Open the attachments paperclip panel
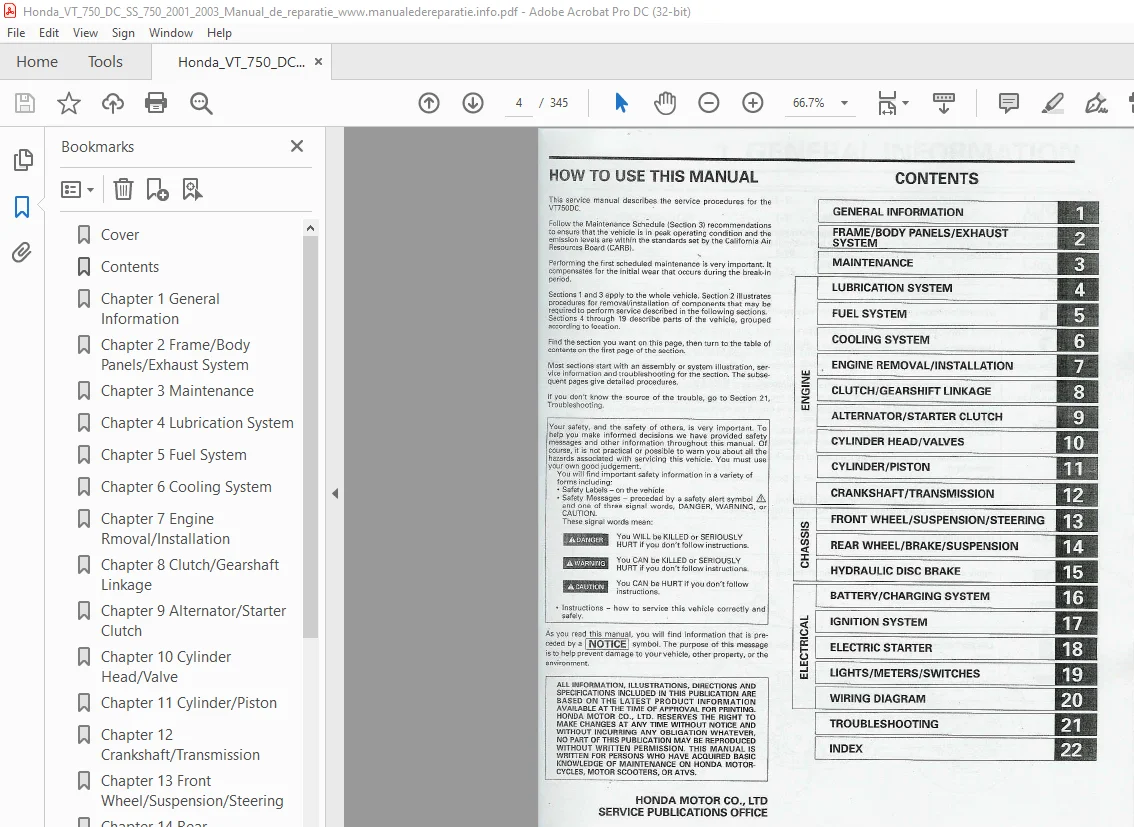The image size is (1134, 827). pyautogui.click(x=22, y=252)
